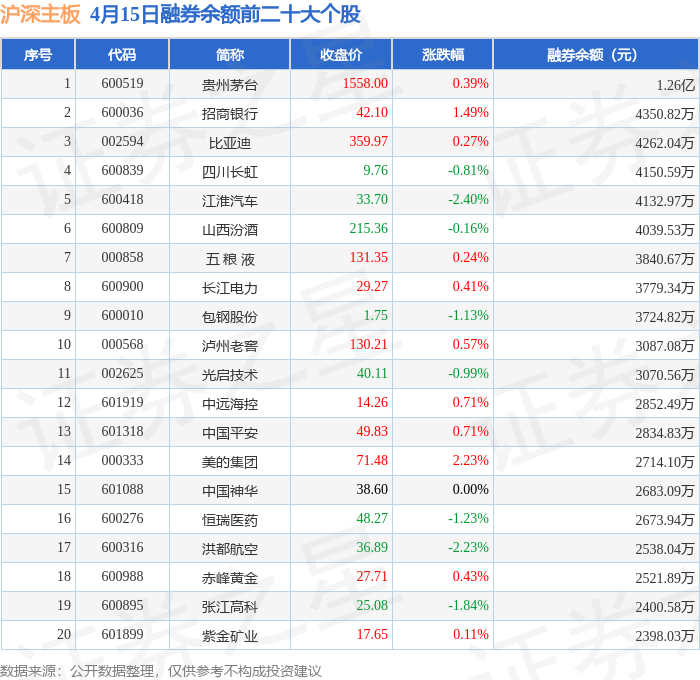Select stock code 000858
700x680 pixels.
[x=122, y=258]
